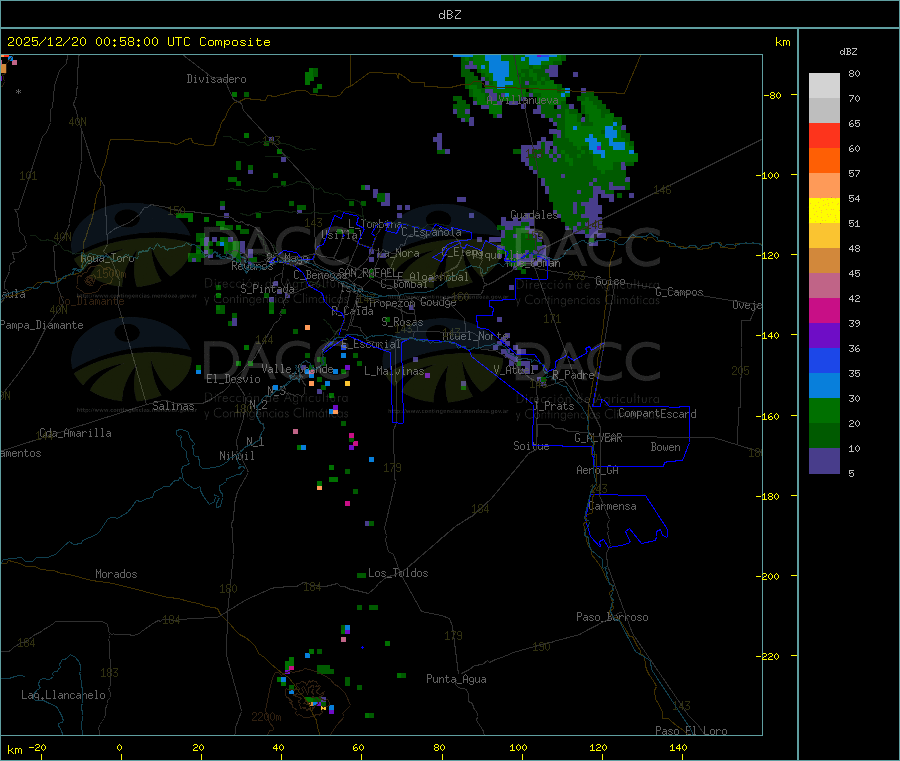Click the Paso_Barroso map label
Screen dimensions: 900x761
click(612, 617)
